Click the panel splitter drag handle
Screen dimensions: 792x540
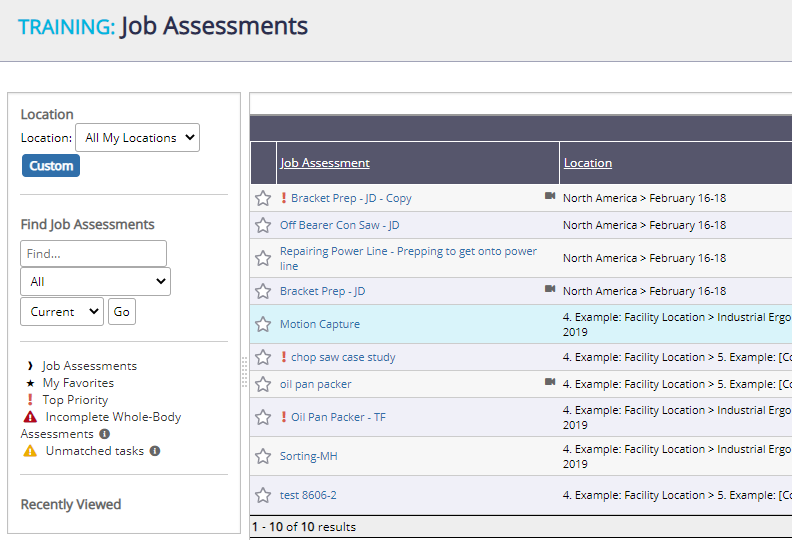[x=244, y=372]
